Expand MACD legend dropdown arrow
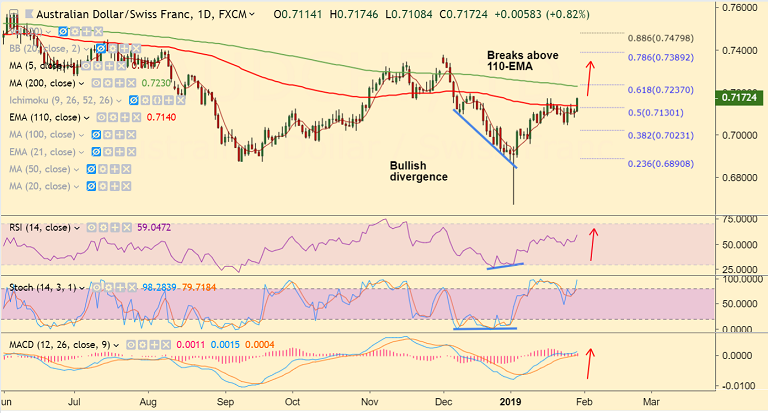 (116, 346)
